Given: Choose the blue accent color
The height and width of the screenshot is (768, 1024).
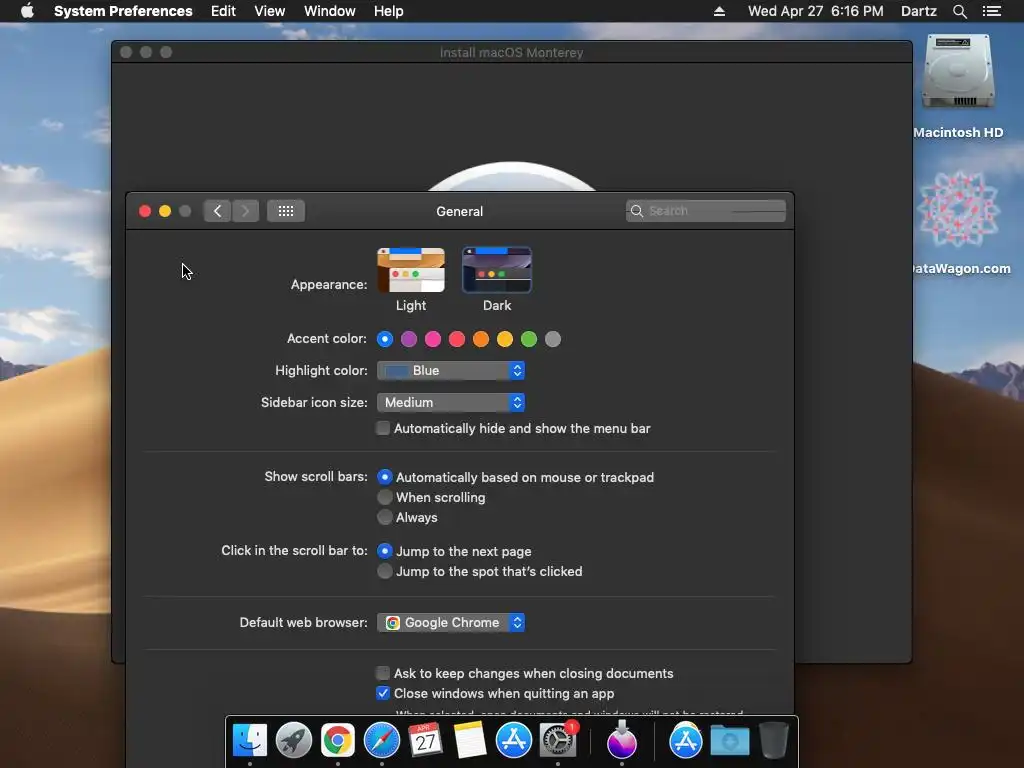Looking at the screenshot, I should click(385, 339).
